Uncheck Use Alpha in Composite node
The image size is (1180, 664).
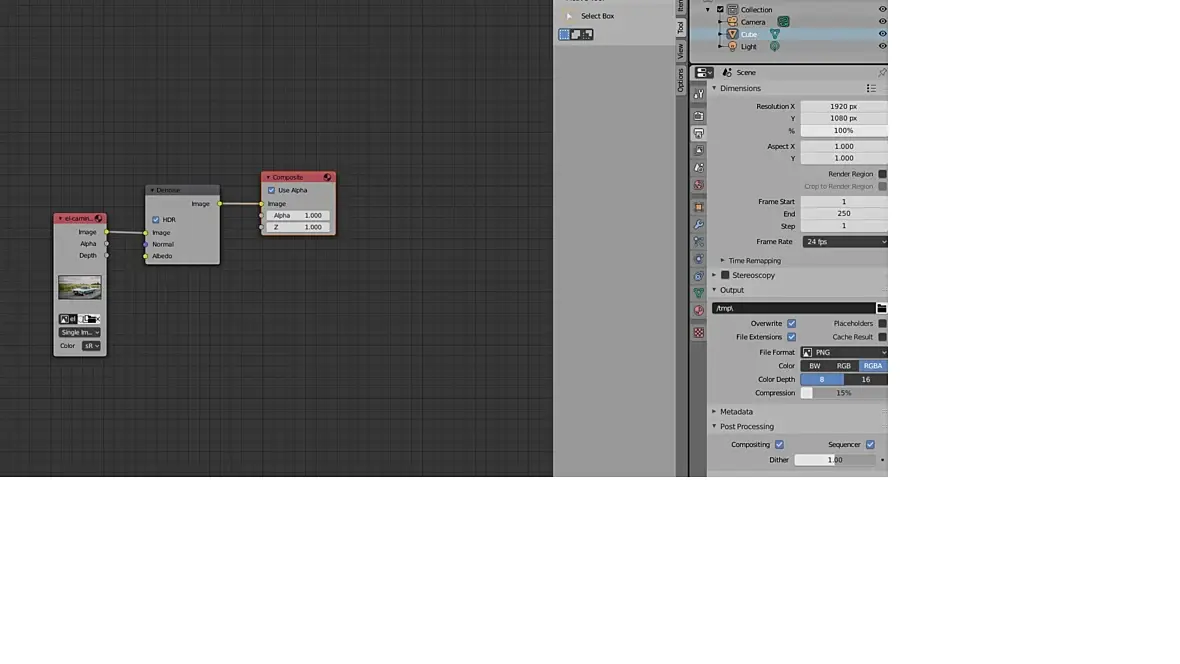point(272,190)
